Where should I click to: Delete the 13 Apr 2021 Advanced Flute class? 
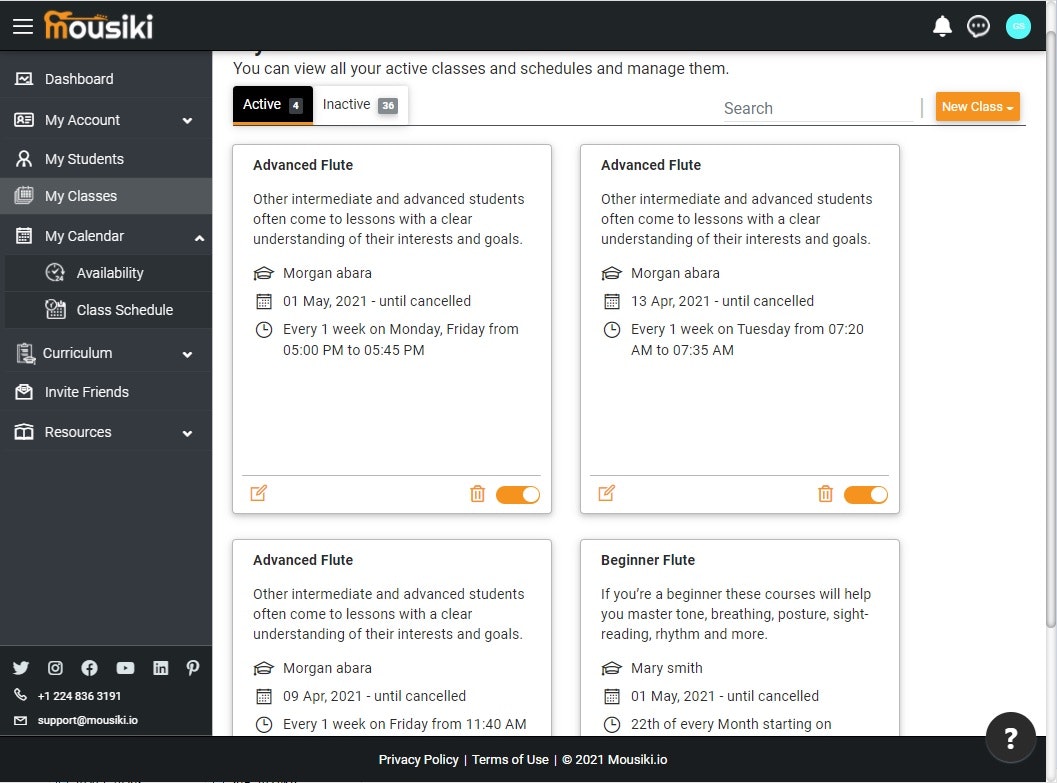pos(825,494)
